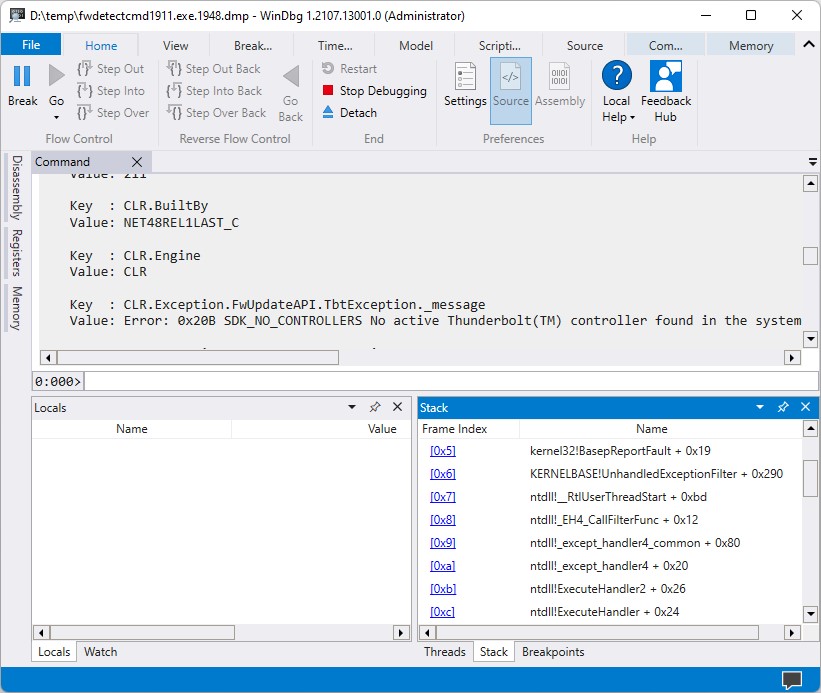This screenshot has width=821, height=693.
Task: Open Local Help question icon
Action: click(617, 75)
